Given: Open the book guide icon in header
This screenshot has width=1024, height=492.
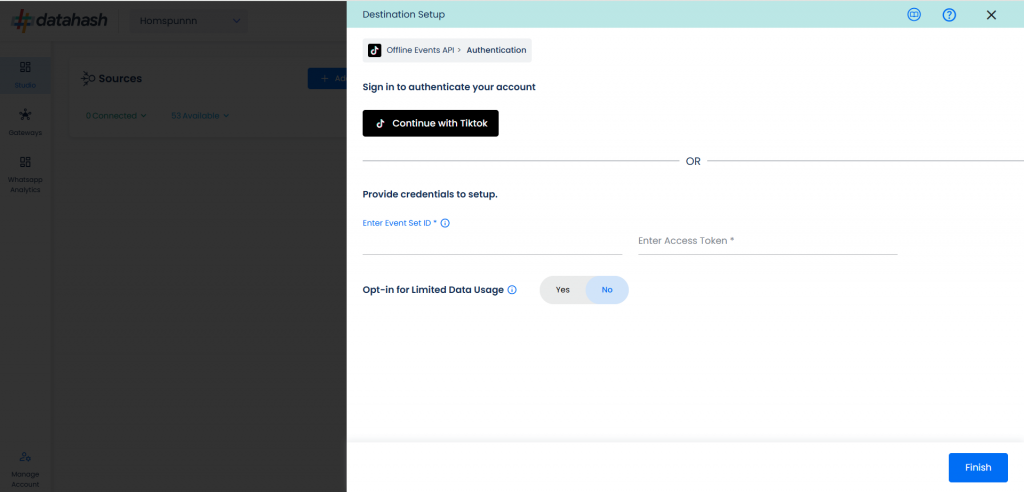Looking at the screenshot, I should [914, 14].
